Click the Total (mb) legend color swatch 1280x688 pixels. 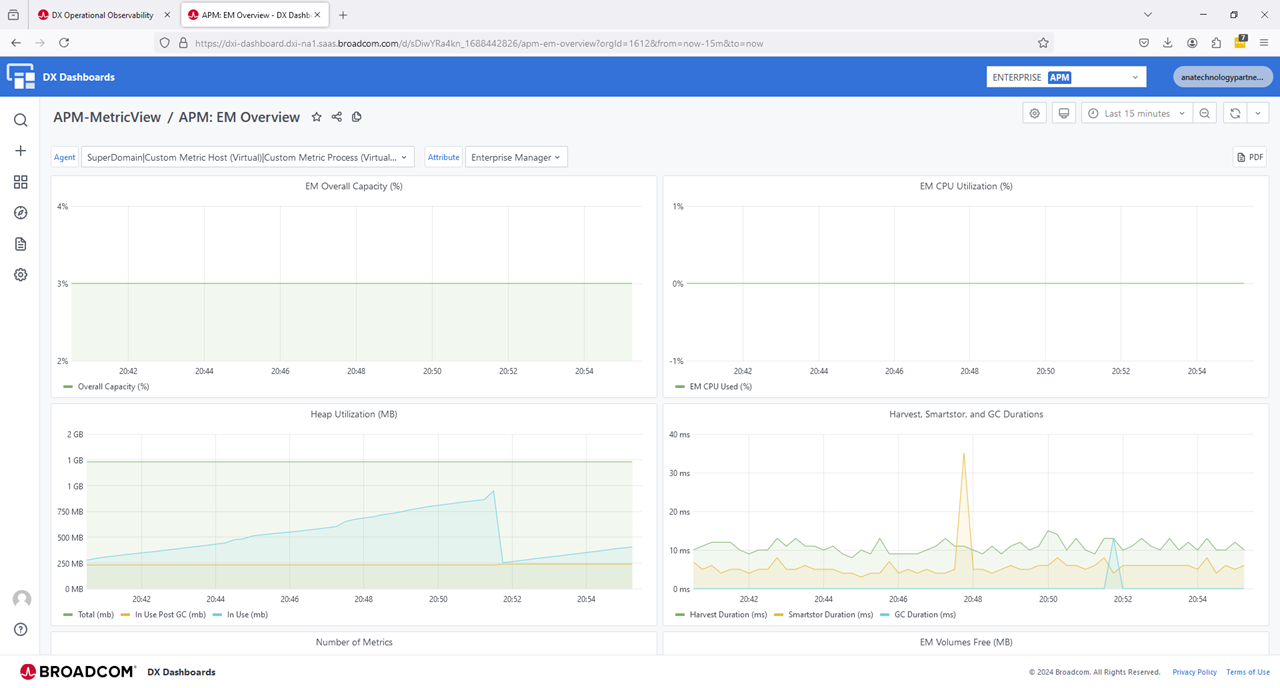click(x=68, y=614)
